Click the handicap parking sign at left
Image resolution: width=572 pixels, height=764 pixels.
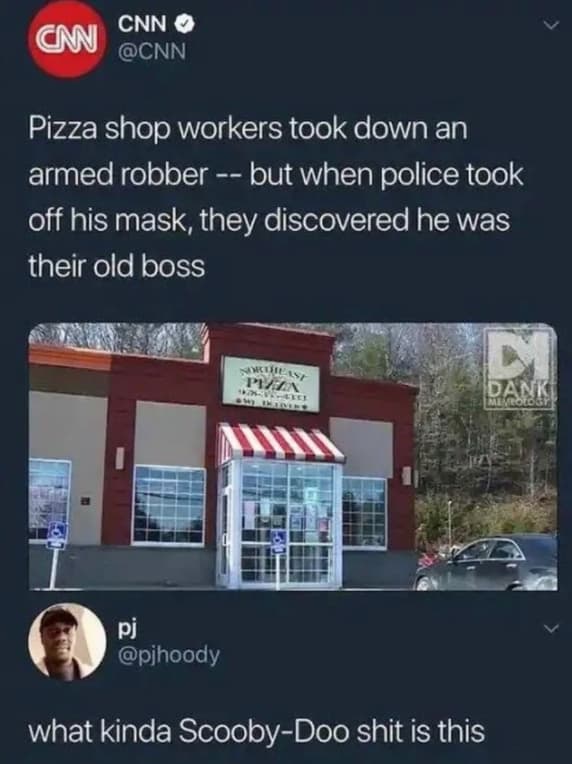[56, 535]
